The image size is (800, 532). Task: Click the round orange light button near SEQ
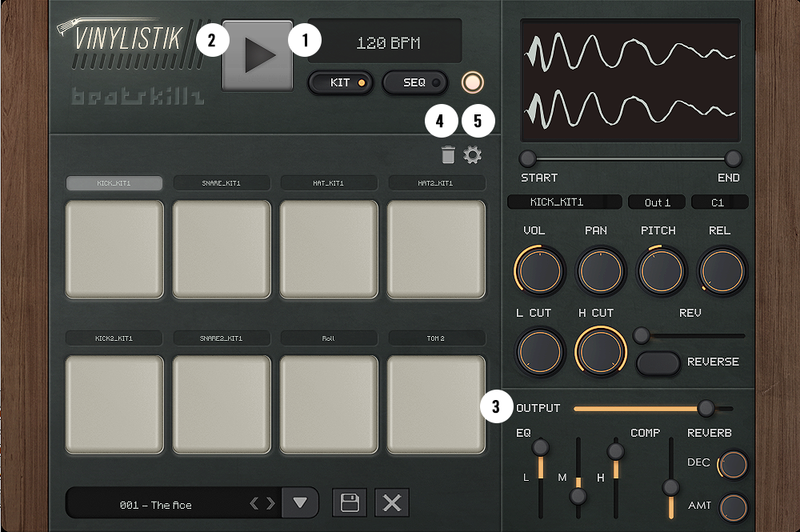click(473, 82)
